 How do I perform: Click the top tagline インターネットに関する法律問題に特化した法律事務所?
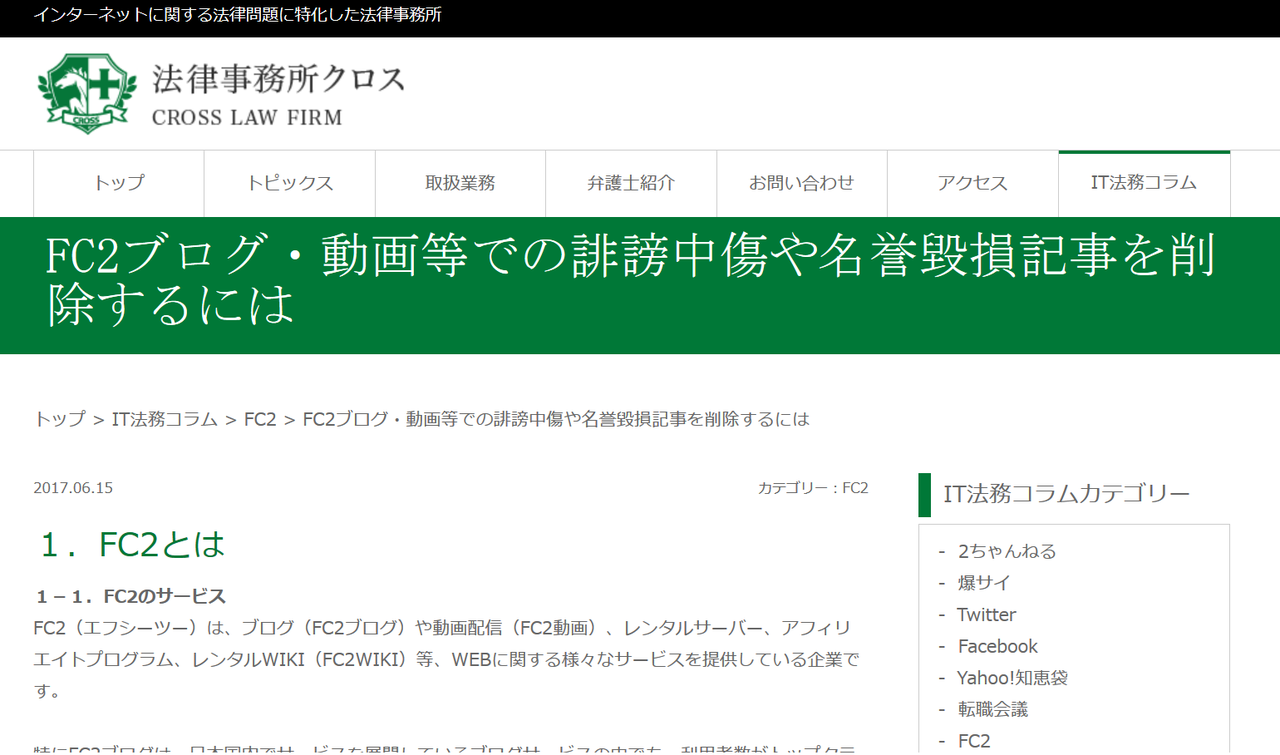pyautogui.click(x=238, y=15)
